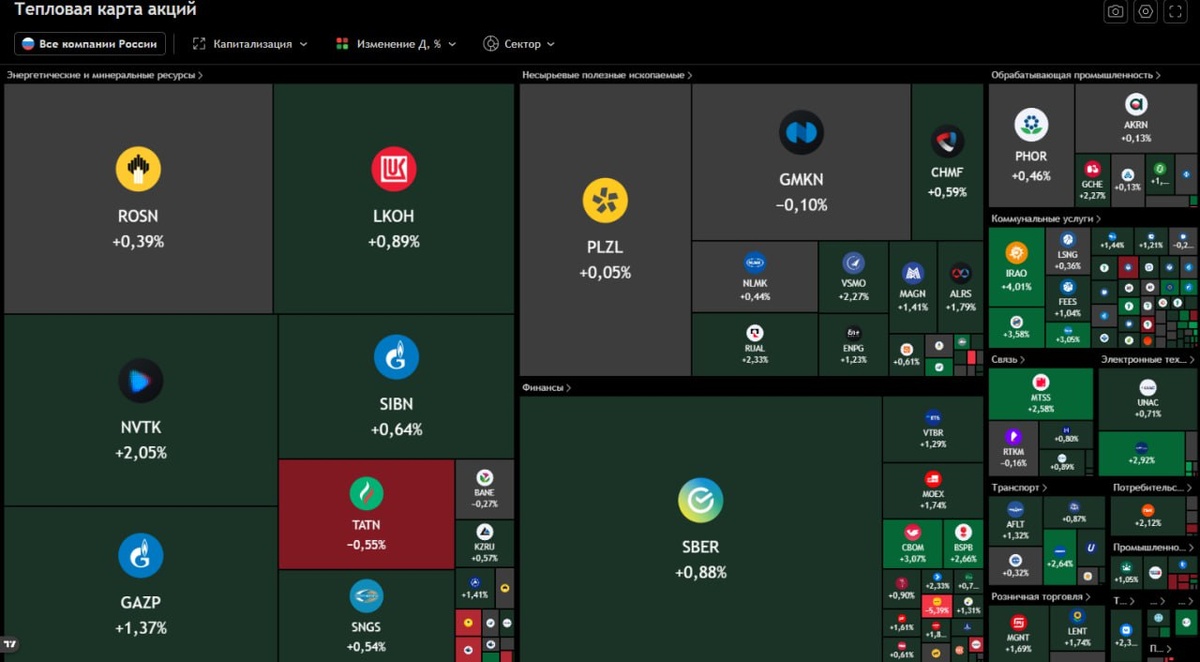
Task: Click the Gazprom GAZP logo
Action: (141, 556)
